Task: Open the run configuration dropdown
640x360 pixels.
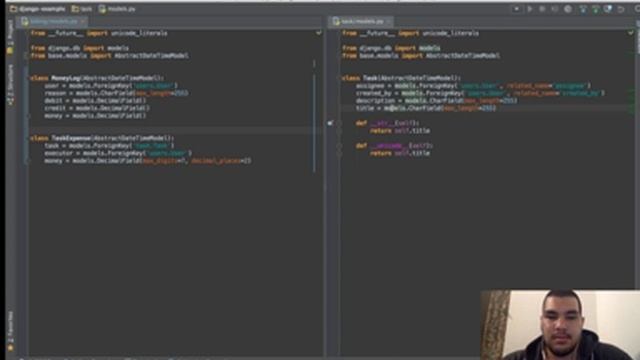Action: tap(516, 9)
